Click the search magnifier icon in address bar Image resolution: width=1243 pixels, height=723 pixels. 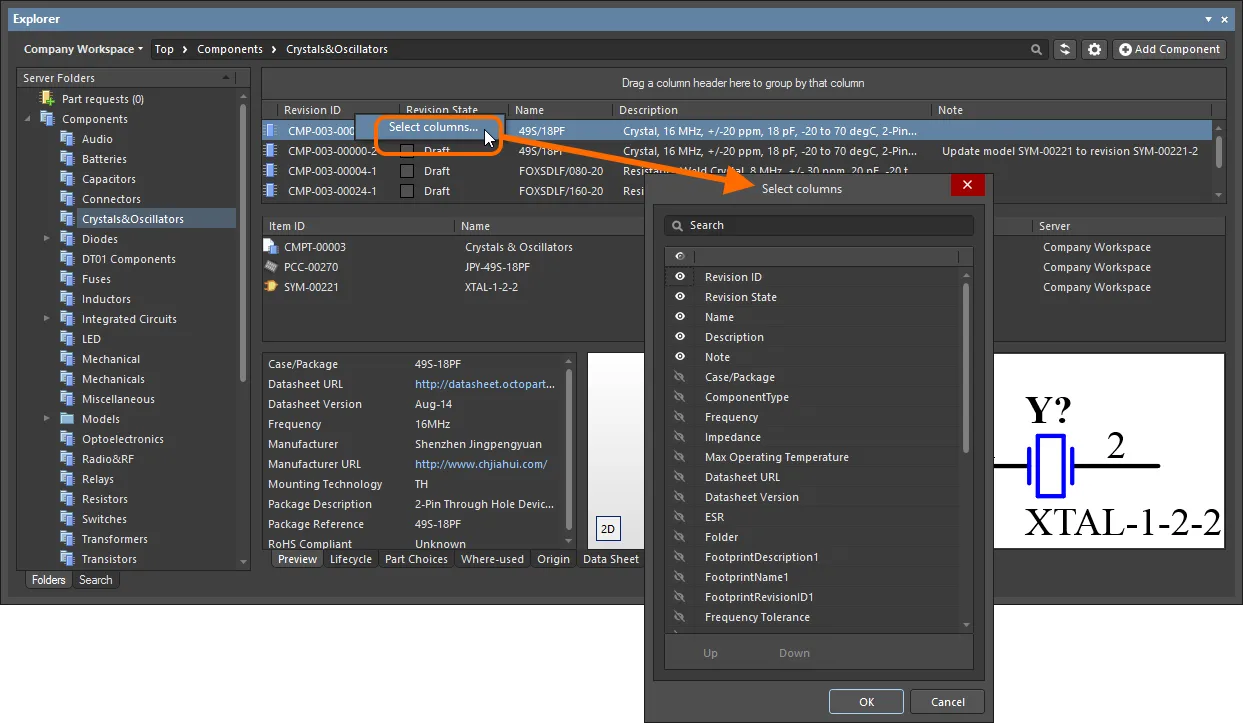pyautogui.click(x=1036, y=49)
